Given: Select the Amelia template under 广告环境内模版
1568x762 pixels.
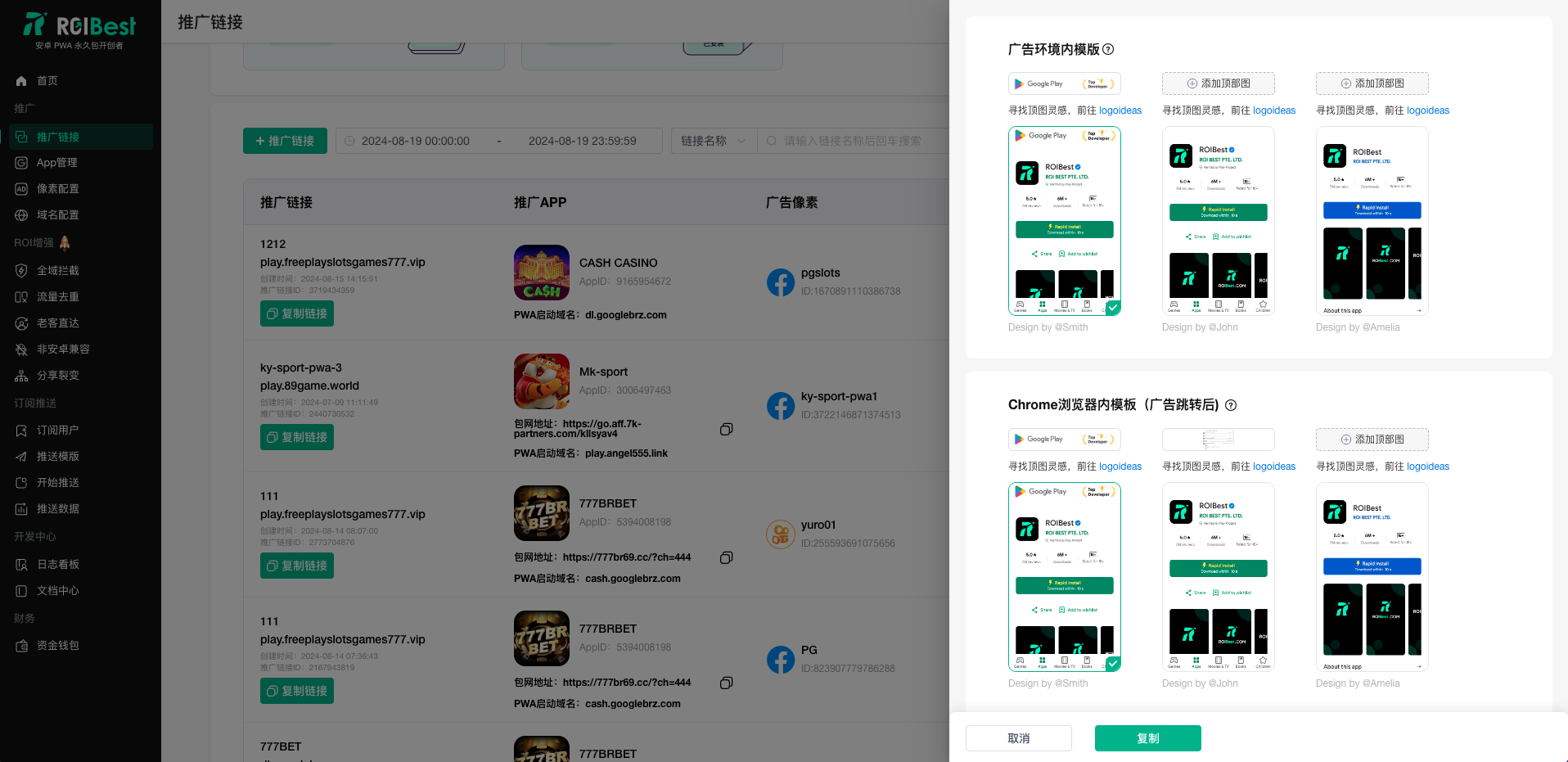Looking at the screenshot, I should 1372,221.
